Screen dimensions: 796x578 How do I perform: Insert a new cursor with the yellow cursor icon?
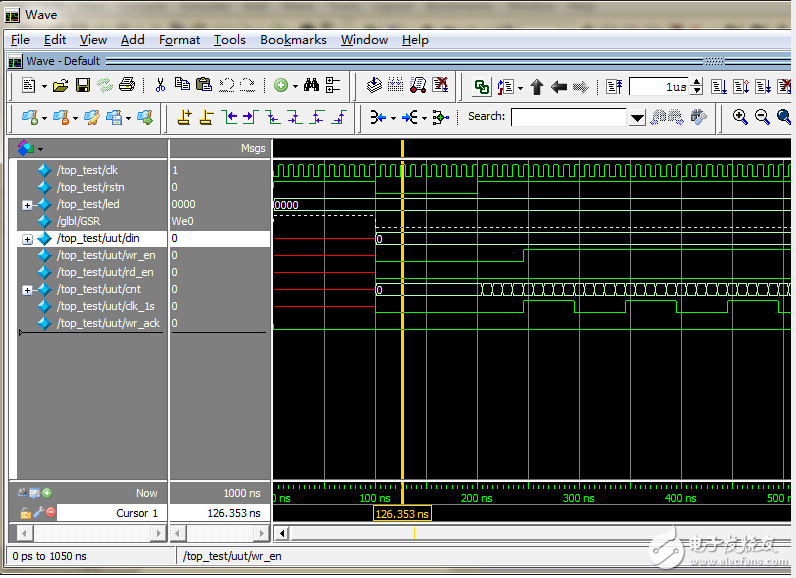pyautogui.click(x=184, y=117)
